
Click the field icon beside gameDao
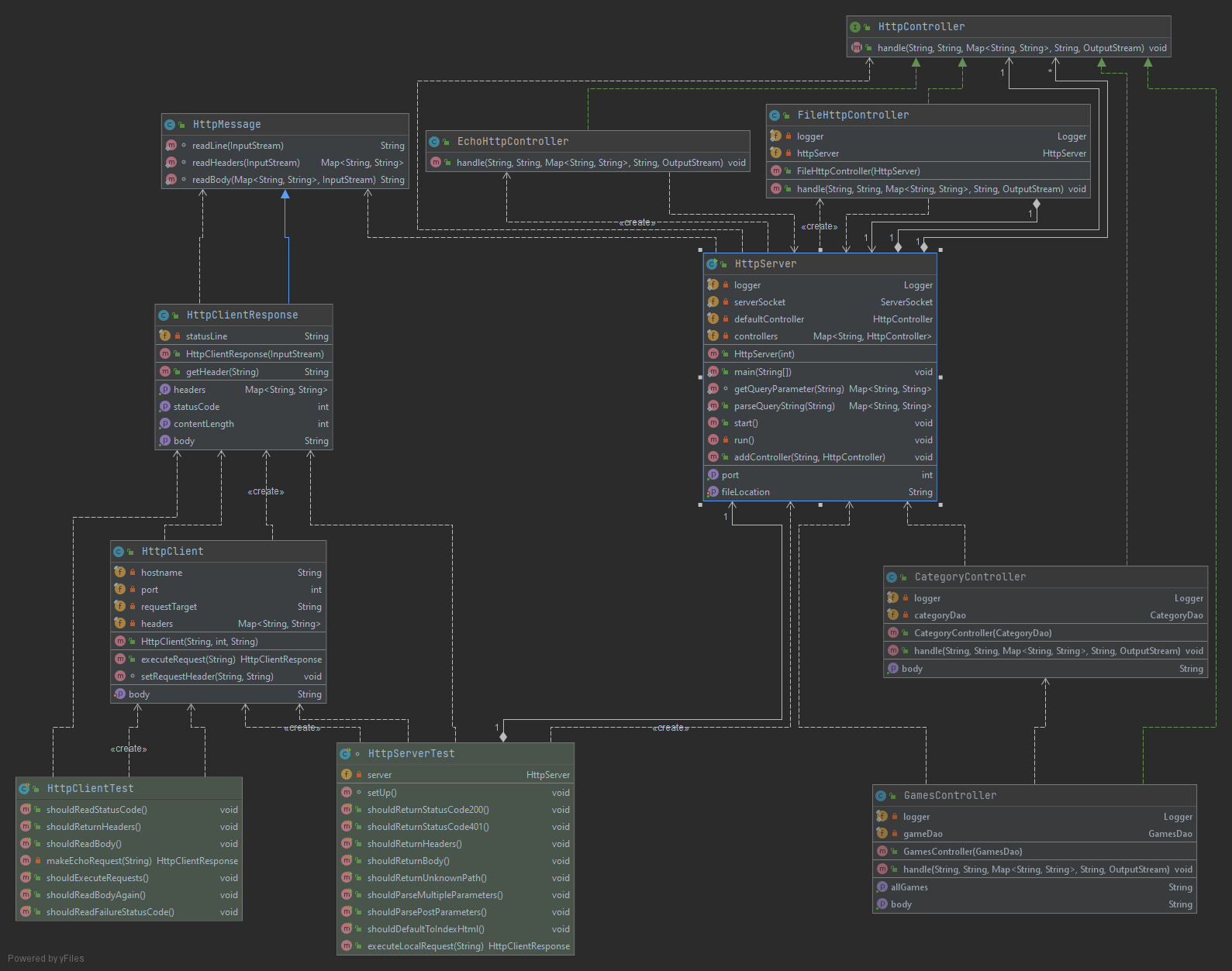882,833
